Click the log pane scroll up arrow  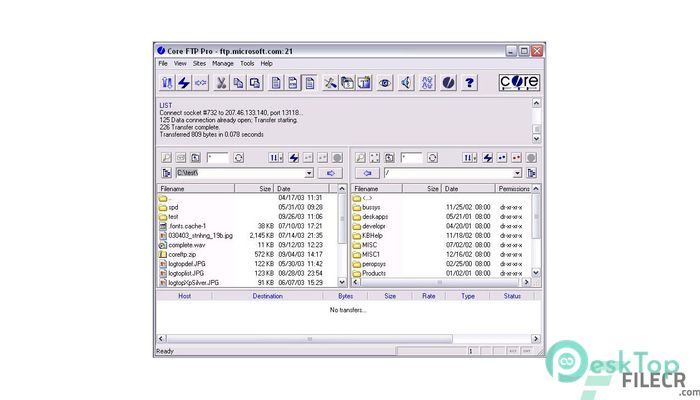(536, 103)
